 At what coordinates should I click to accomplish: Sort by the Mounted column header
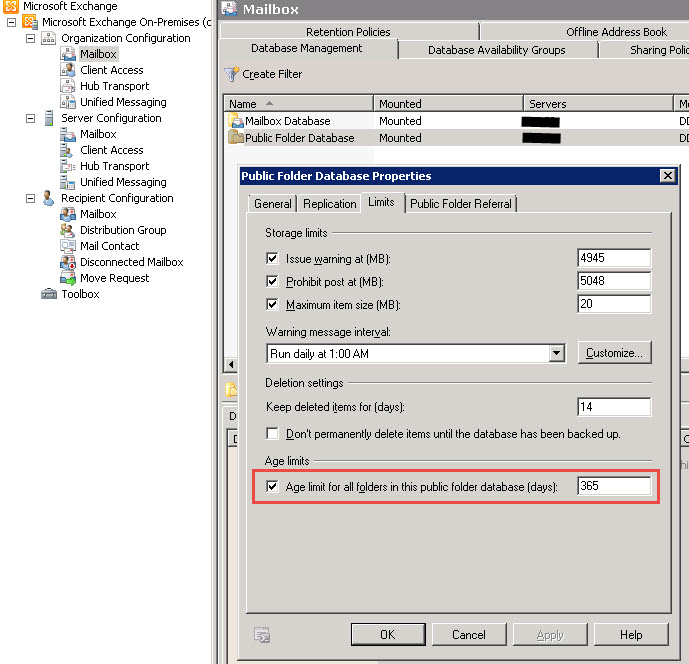pos(448,104)
